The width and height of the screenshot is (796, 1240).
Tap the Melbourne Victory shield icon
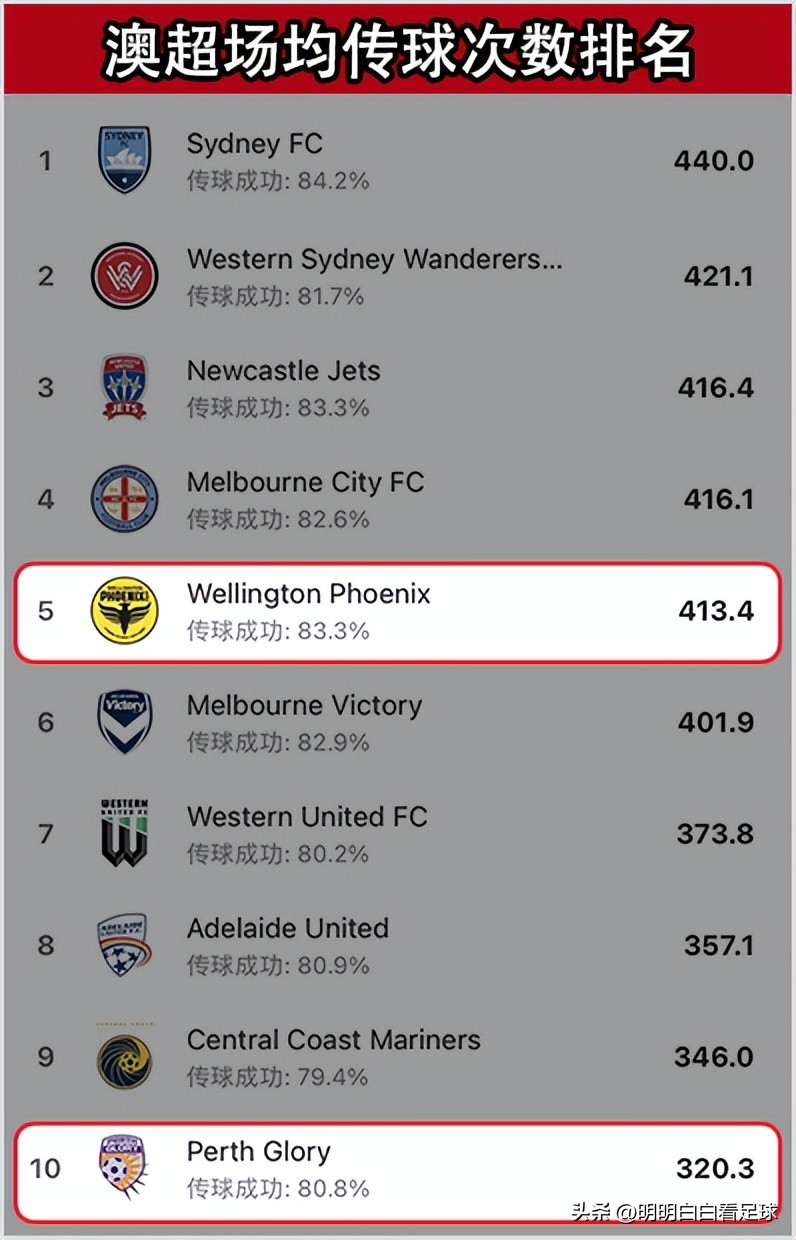125,721
